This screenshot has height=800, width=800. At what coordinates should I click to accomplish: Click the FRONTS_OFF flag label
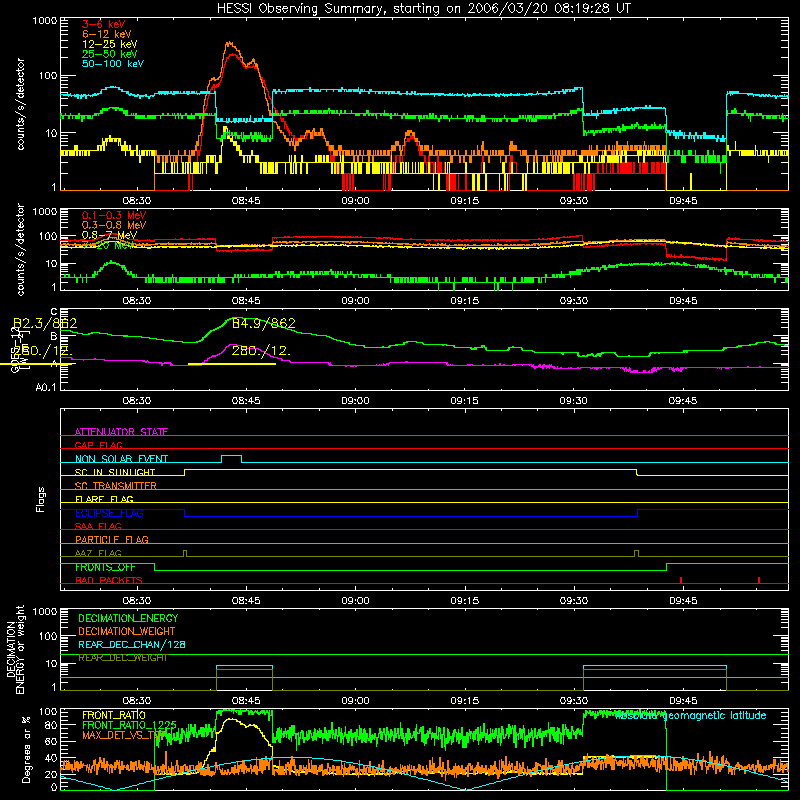[105, 567]
